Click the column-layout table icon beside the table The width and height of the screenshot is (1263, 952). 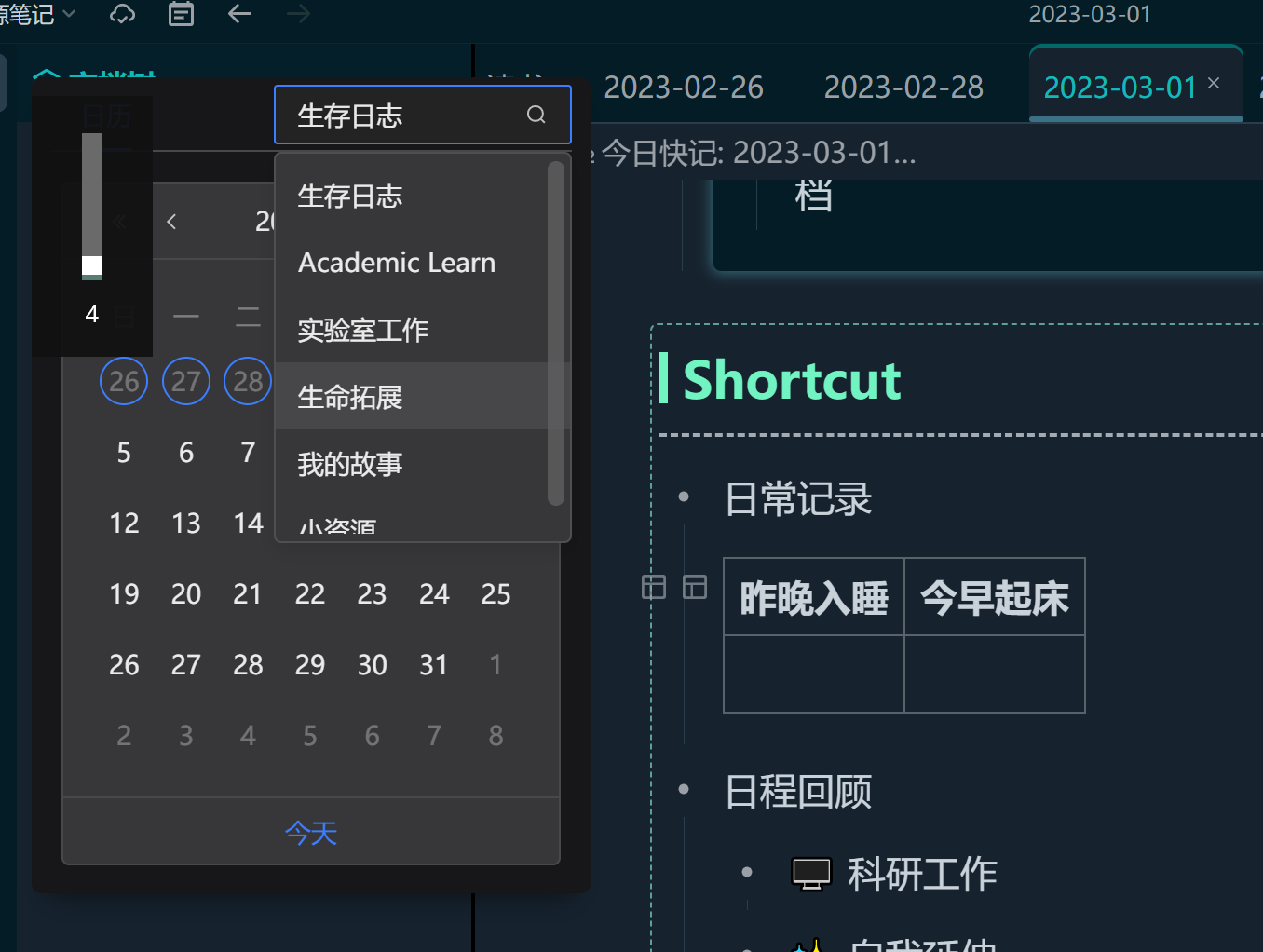coord(695,586)
